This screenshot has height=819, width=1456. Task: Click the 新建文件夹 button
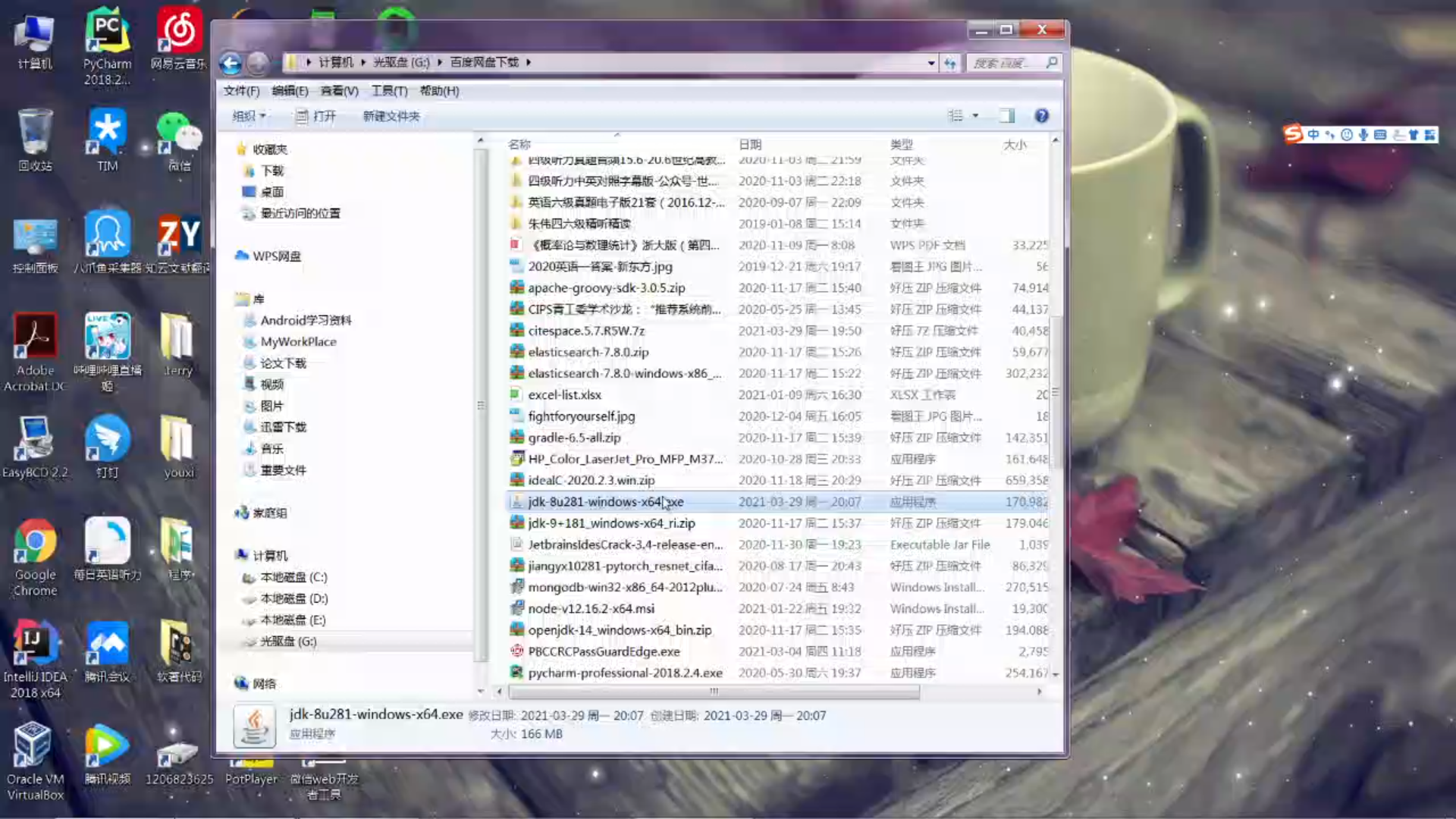click(x=391, y=116)
